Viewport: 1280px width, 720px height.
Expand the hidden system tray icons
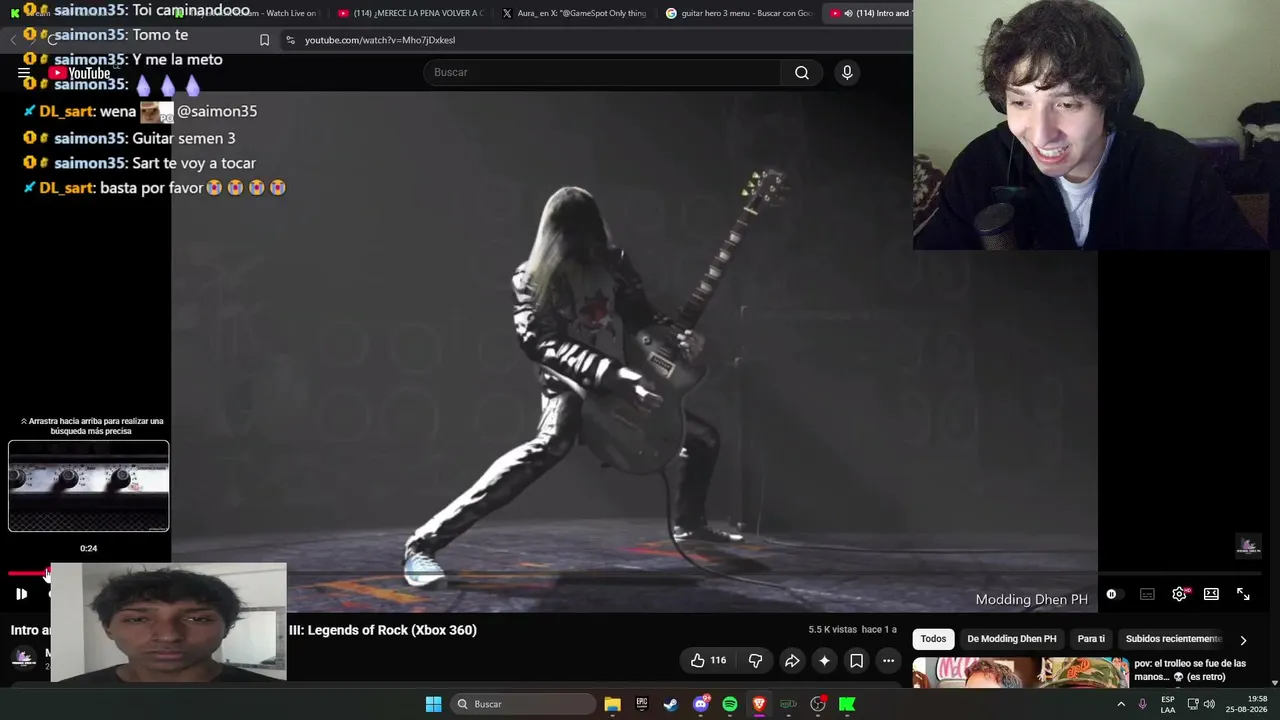pos(1121,704)
